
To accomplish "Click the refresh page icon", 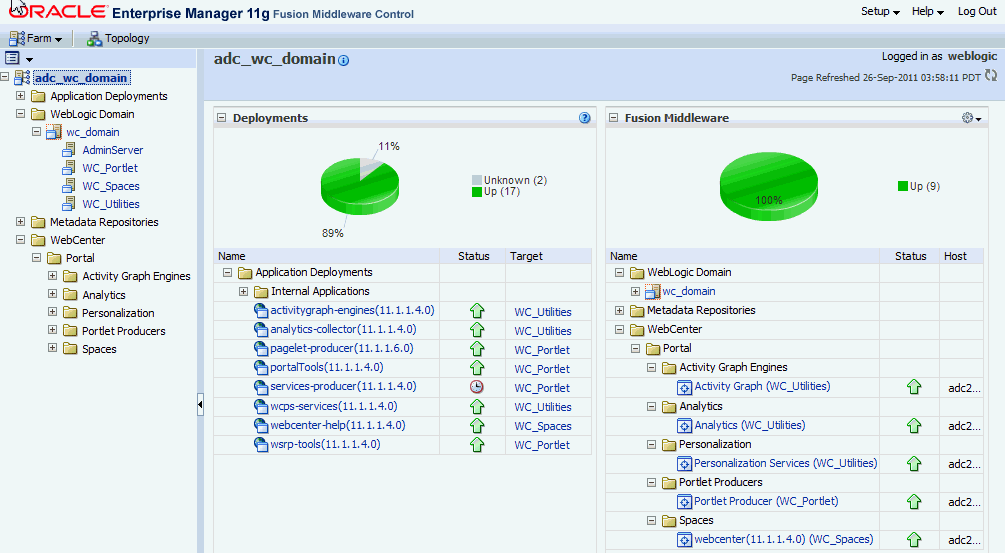I will (x=991, y=76).
